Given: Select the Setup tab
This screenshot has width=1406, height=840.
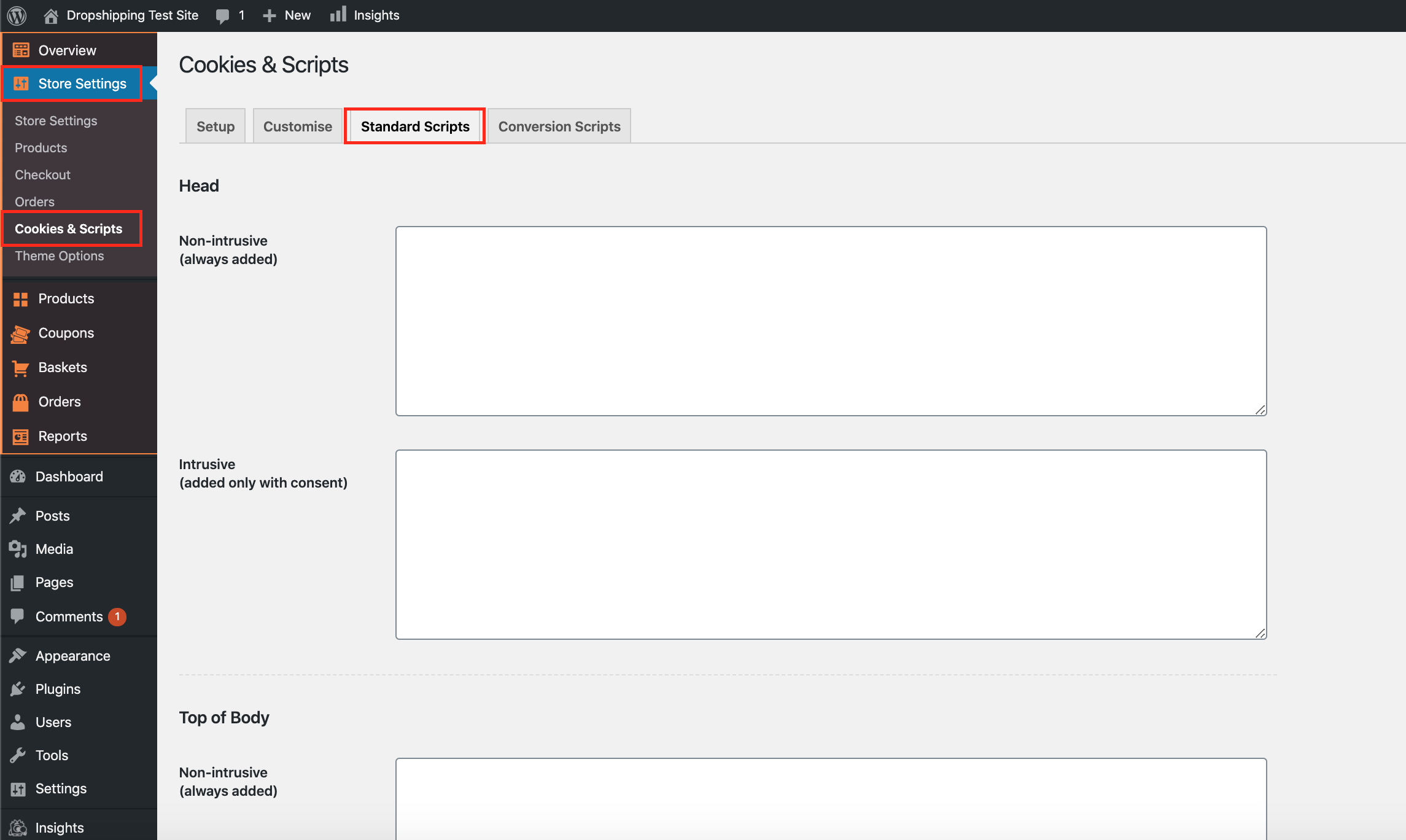Looking at the screenshot, I should [x=215, y=126].
